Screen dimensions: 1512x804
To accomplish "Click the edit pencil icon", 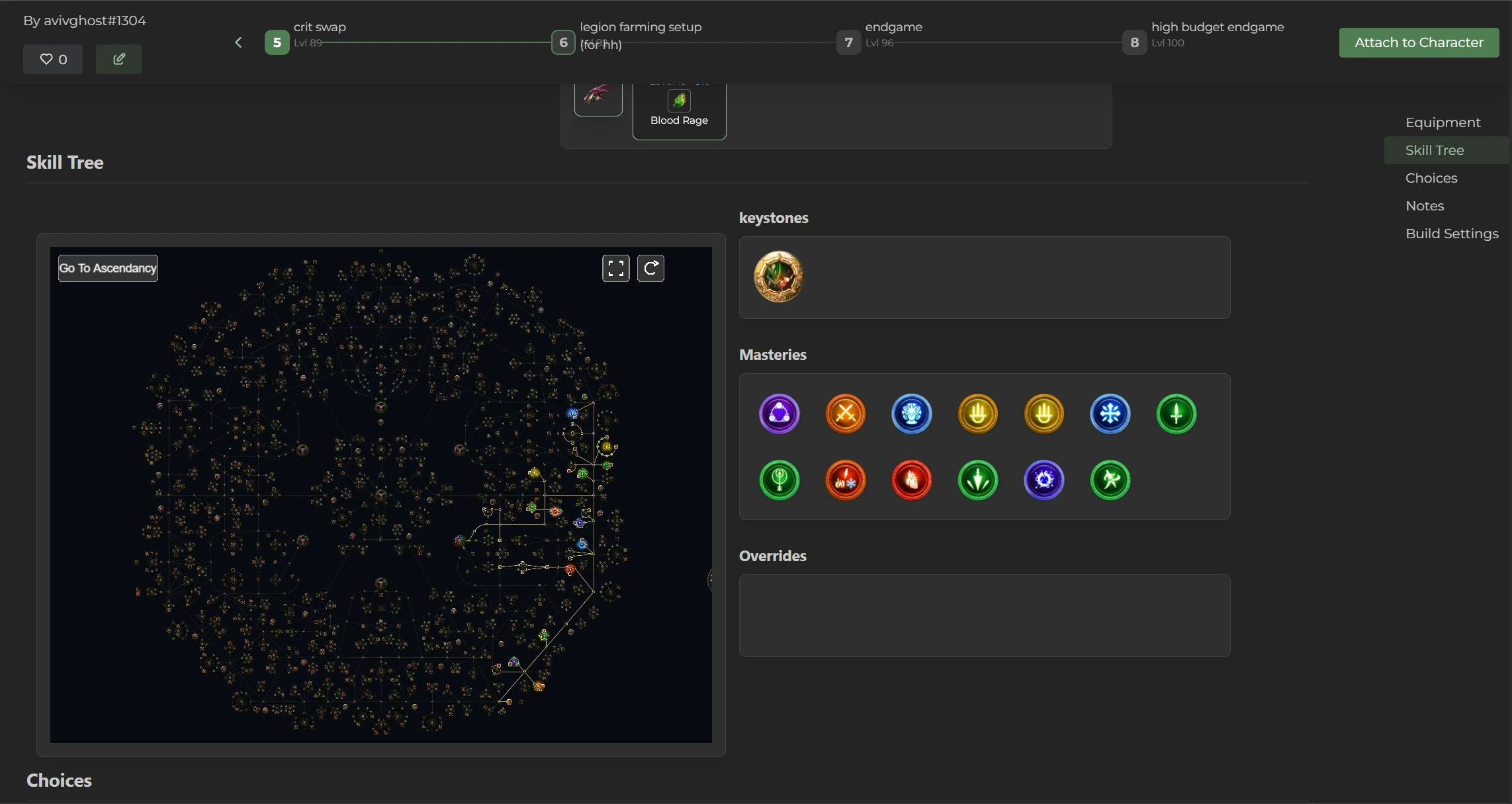I will [119, 60].
